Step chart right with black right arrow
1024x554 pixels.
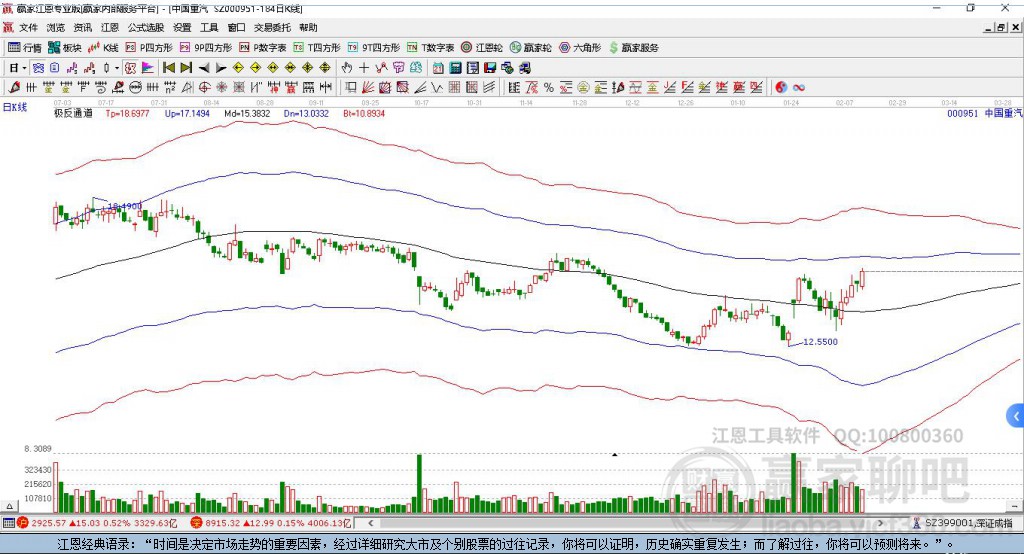pos(221,67)
